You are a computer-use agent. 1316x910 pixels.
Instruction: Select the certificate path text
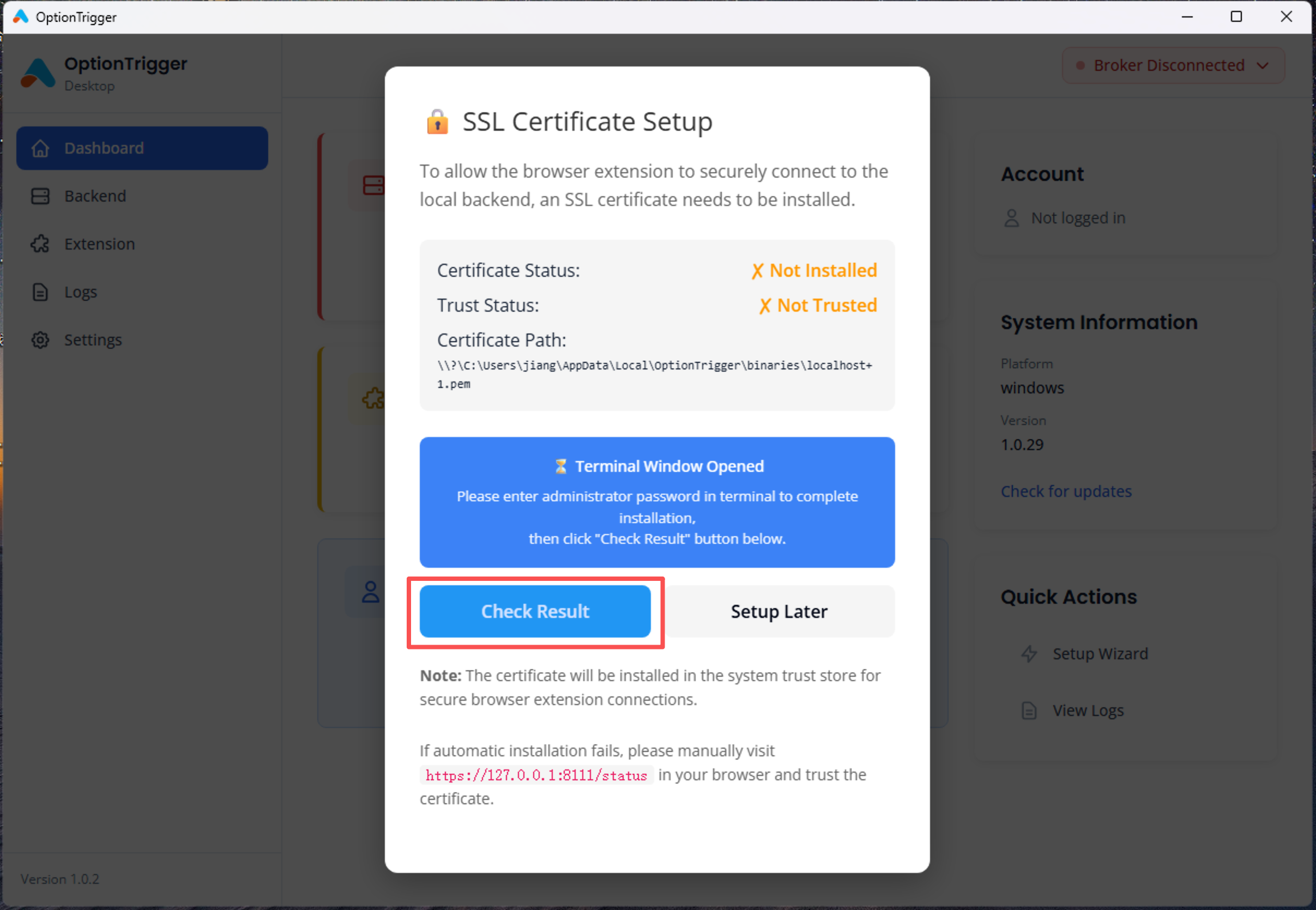pos(655,374)
